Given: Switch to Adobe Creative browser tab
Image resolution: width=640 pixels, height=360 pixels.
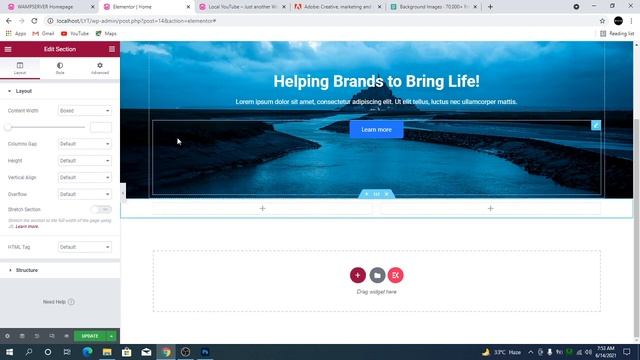Looking at the screenshot, I should (337, 7).
